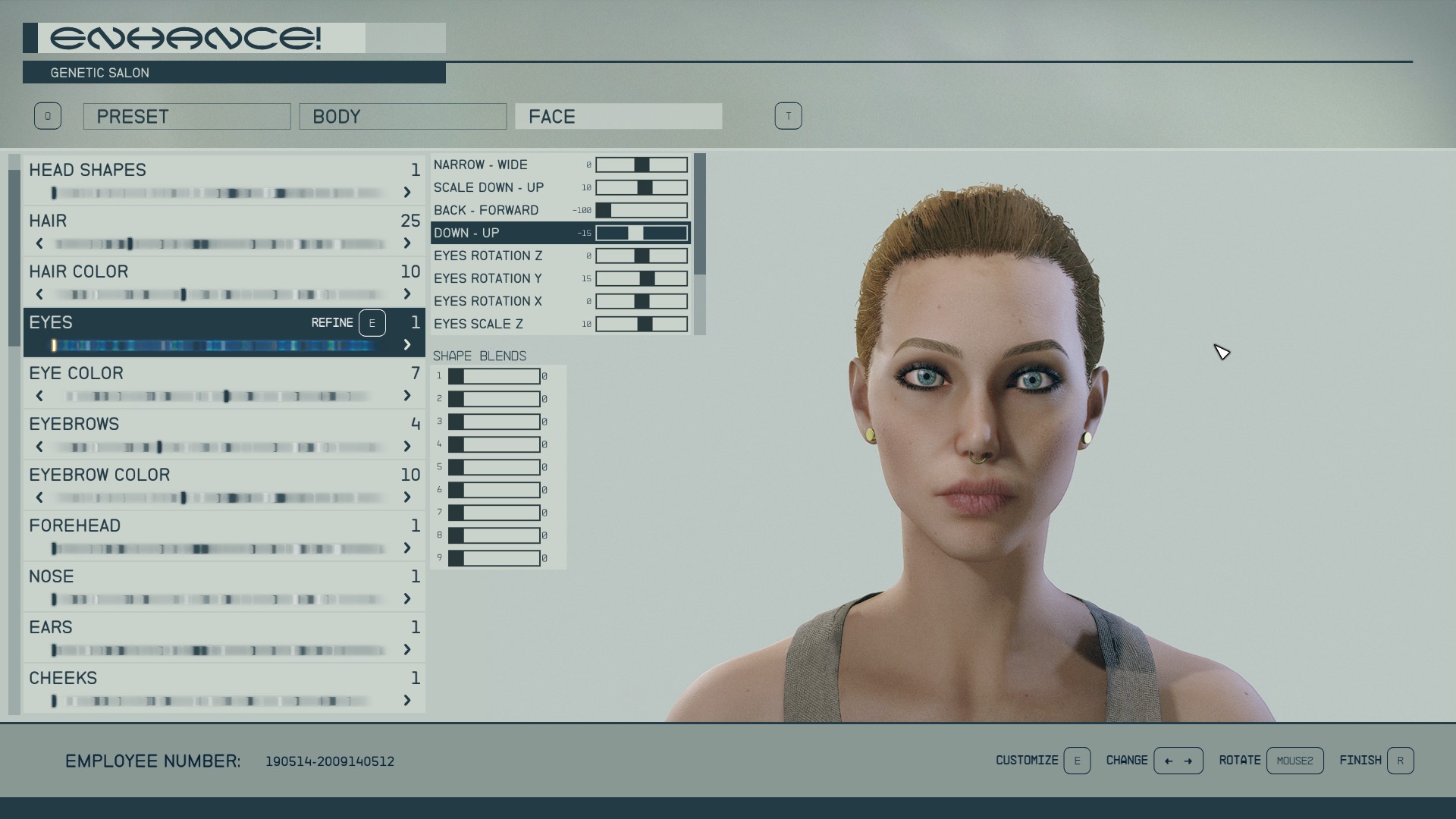The width and height of the screenshot is (1456, 819).
Task: Click previous arrow on HAIR COLOR row
Action: point(39,294)
